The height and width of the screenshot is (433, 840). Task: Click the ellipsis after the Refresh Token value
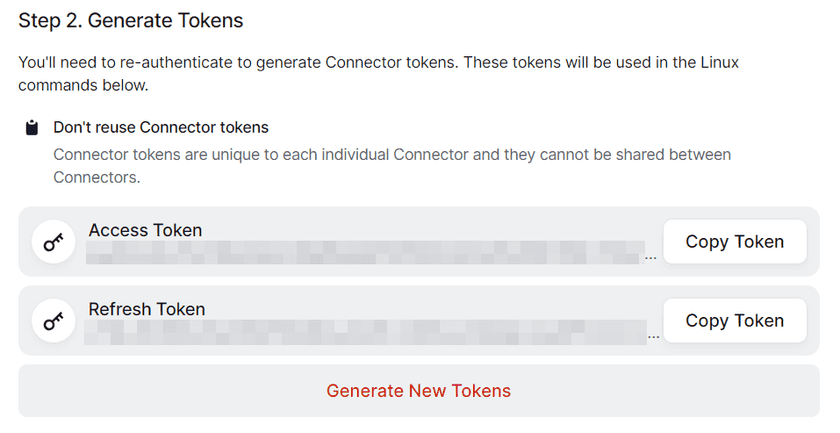pyautogui.click(x=651, y=336)
